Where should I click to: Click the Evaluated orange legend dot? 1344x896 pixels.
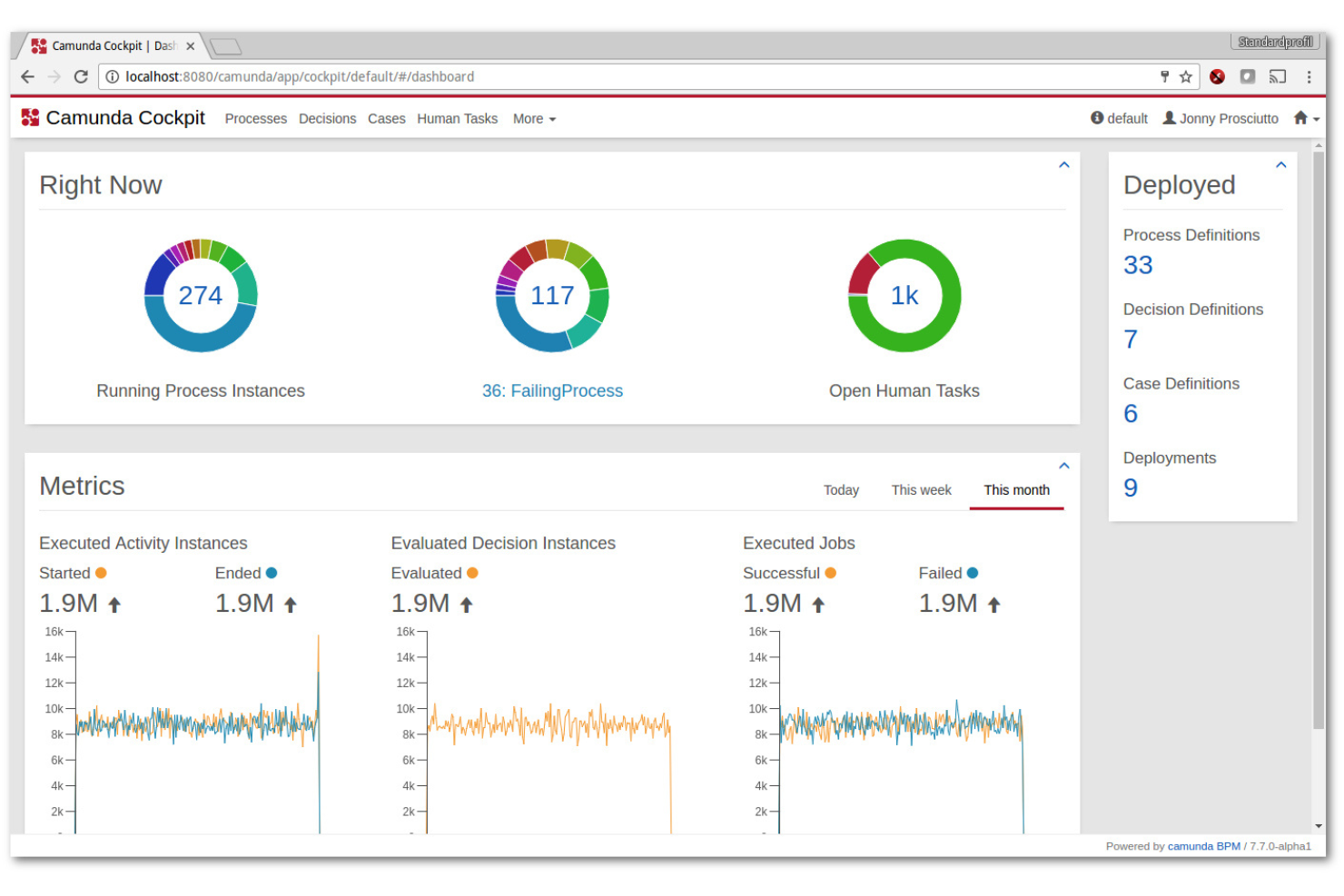472,573
